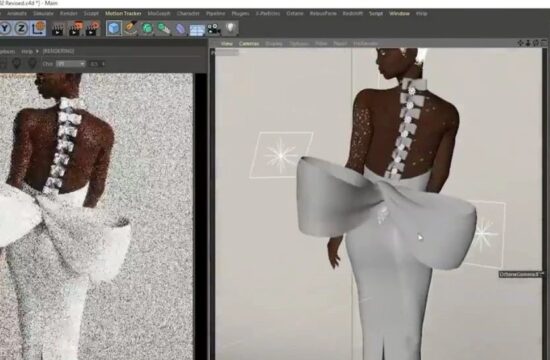Viewport: 550px width, 360px height.
Task: Open the Window menu
Action: 399,14
